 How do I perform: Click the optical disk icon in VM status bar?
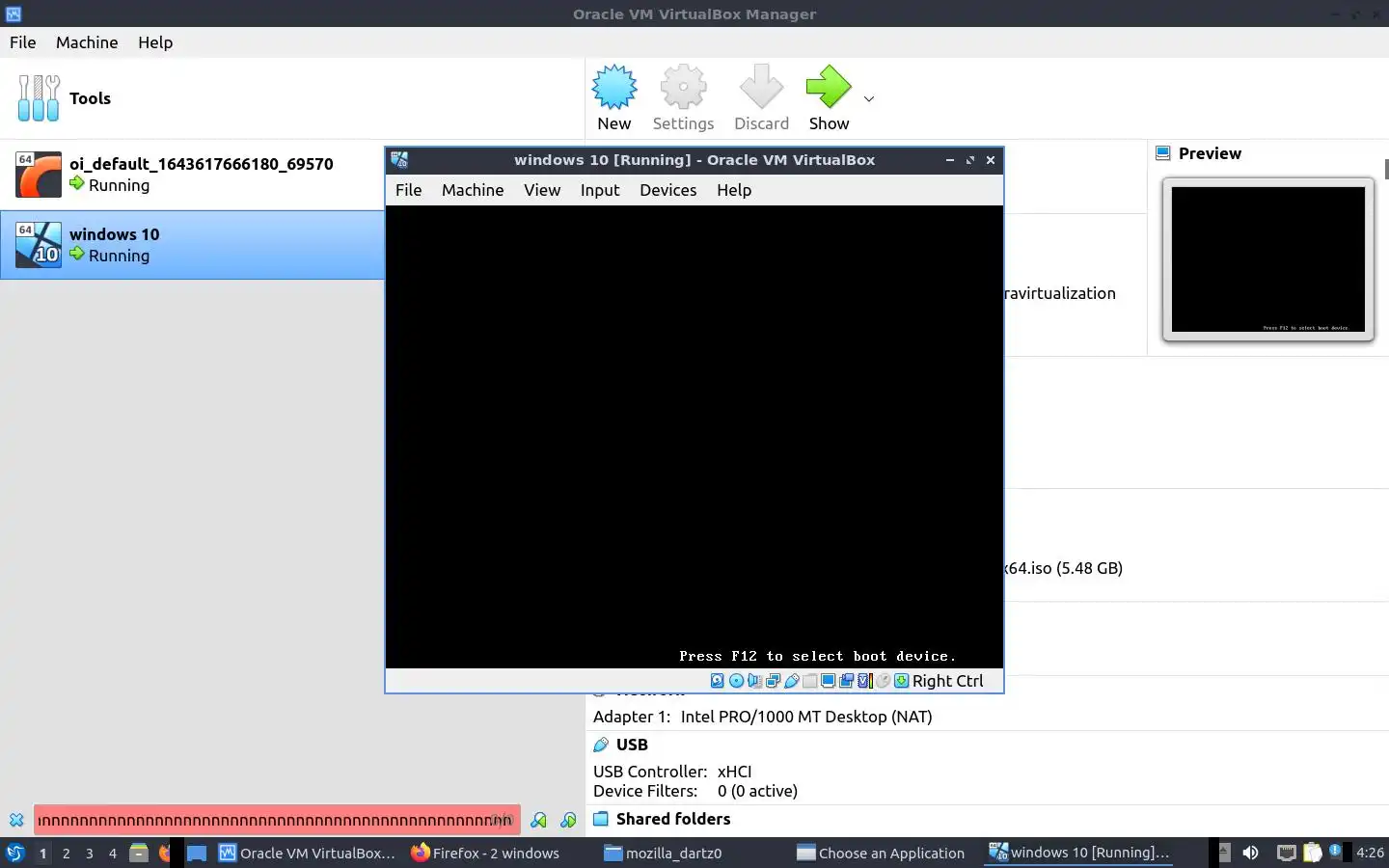[x=736, y=681]
